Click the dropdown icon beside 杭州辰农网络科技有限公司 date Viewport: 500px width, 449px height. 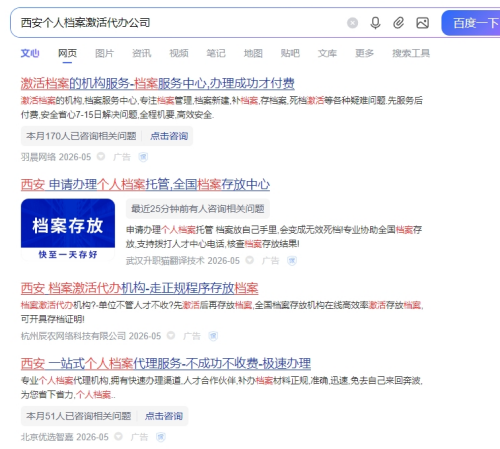click(x=171, y=335)
